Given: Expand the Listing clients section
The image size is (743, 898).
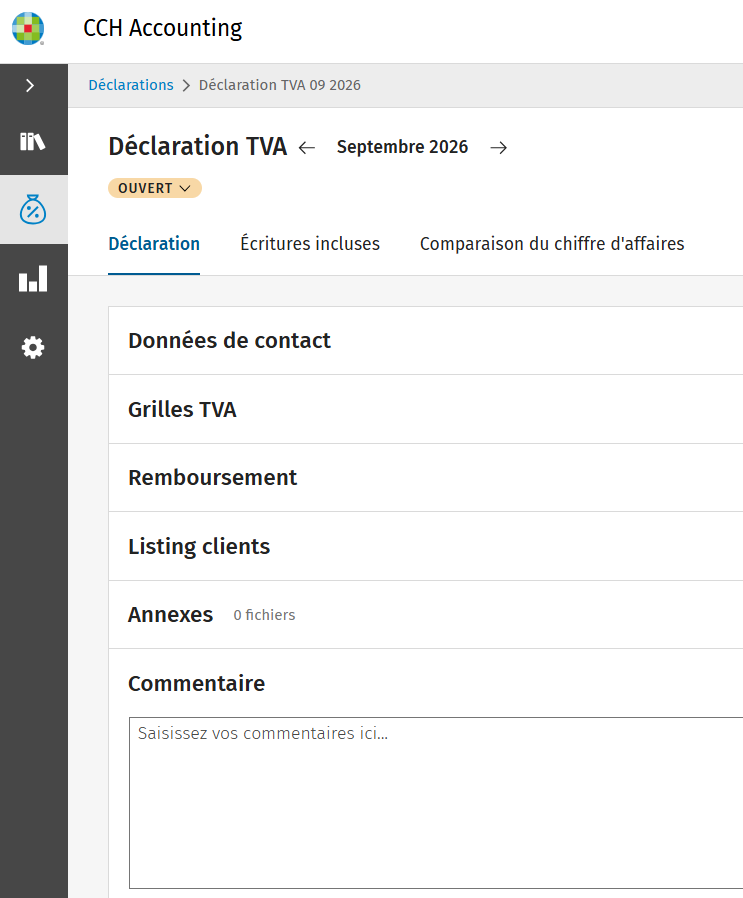Looking at the screenshot, I should [426, 546].
